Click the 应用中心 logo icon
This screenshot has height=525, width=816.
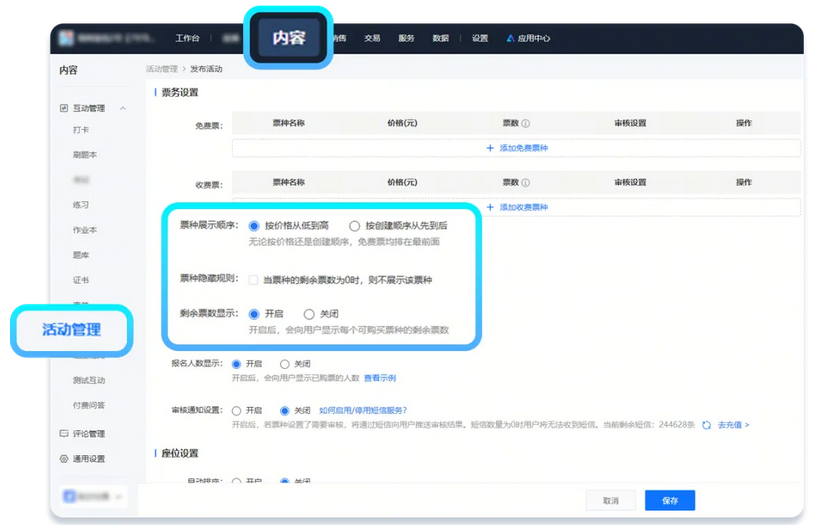(510, 39)
